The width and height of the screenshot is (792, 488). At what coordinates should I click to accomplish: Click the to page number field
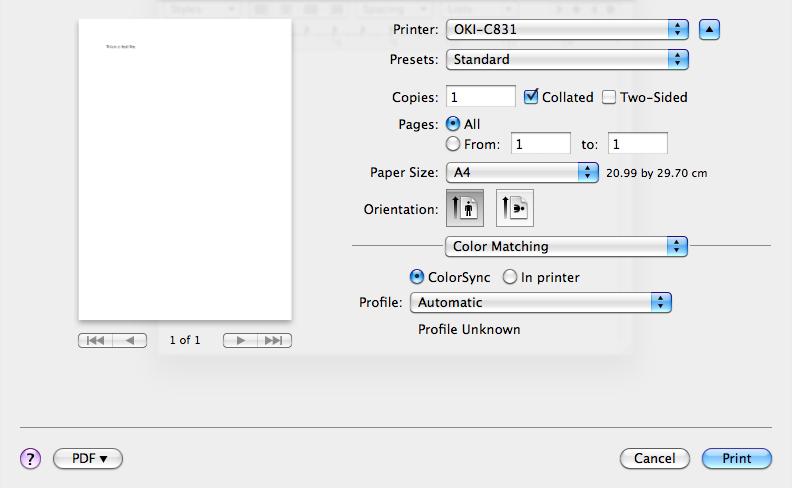click(x=637, y=143)
